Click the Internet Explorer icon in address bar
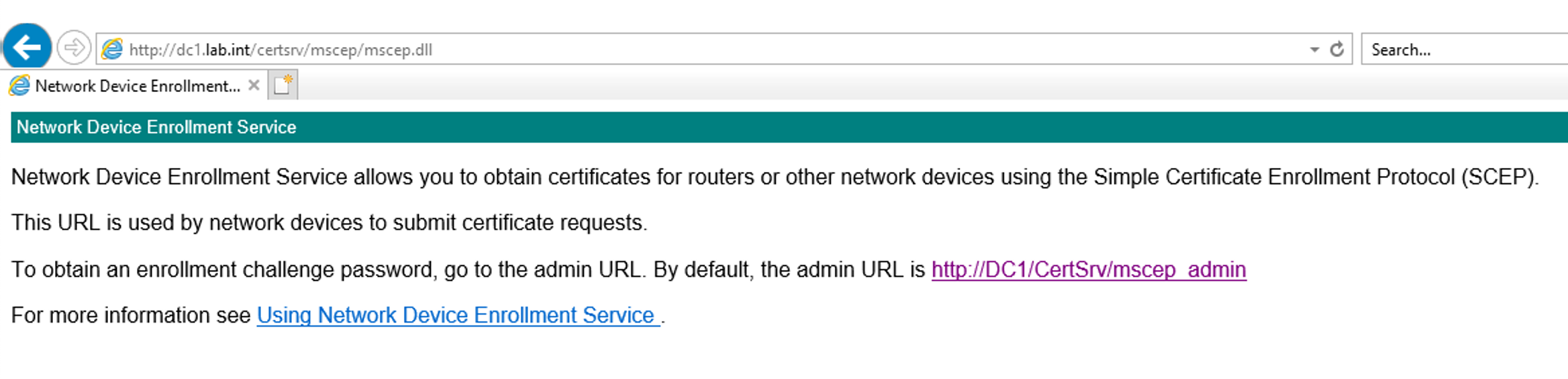 point(112,49)
